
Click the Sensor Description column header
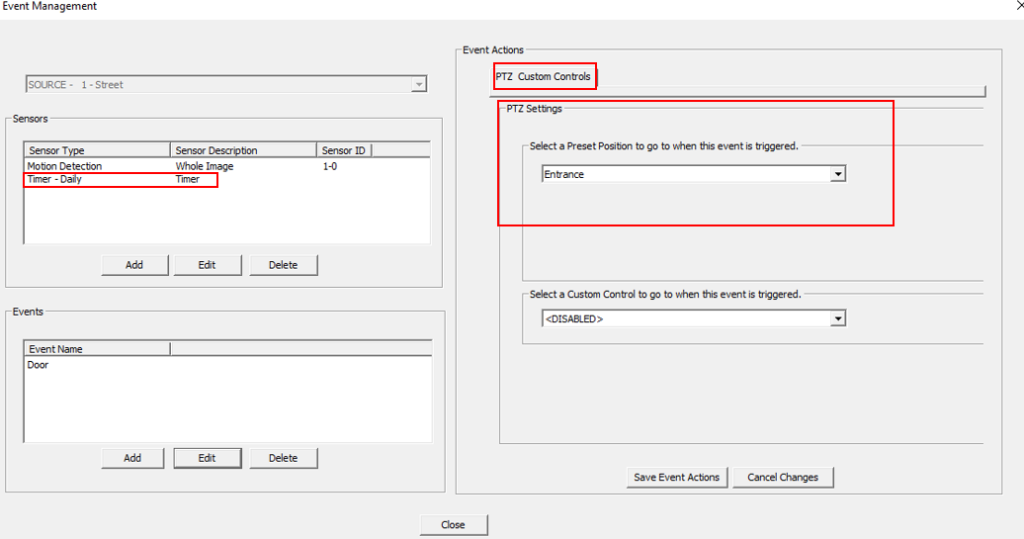point(244,150)
